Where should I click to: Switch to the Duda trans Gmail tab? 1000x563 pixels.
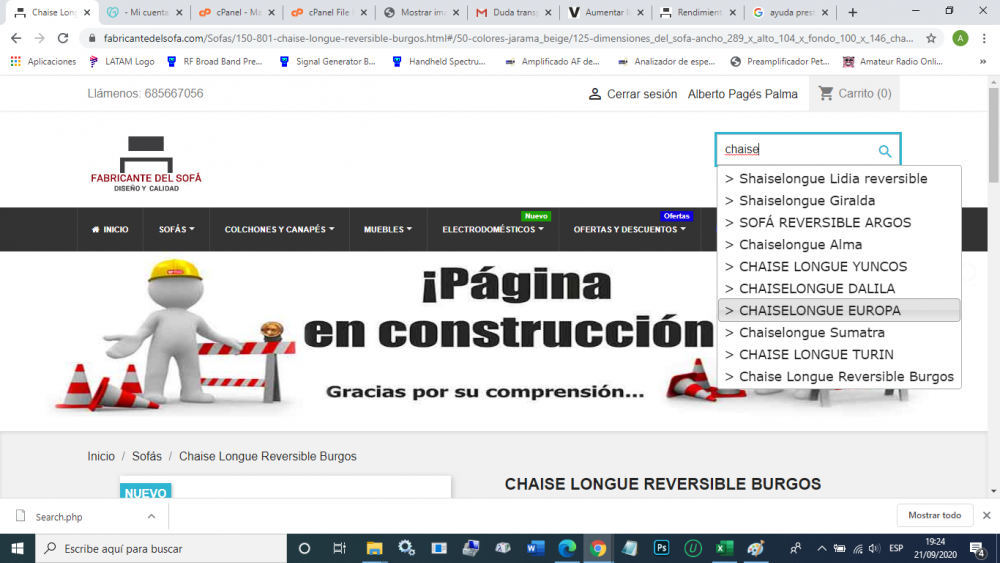[x=513, y=12]
